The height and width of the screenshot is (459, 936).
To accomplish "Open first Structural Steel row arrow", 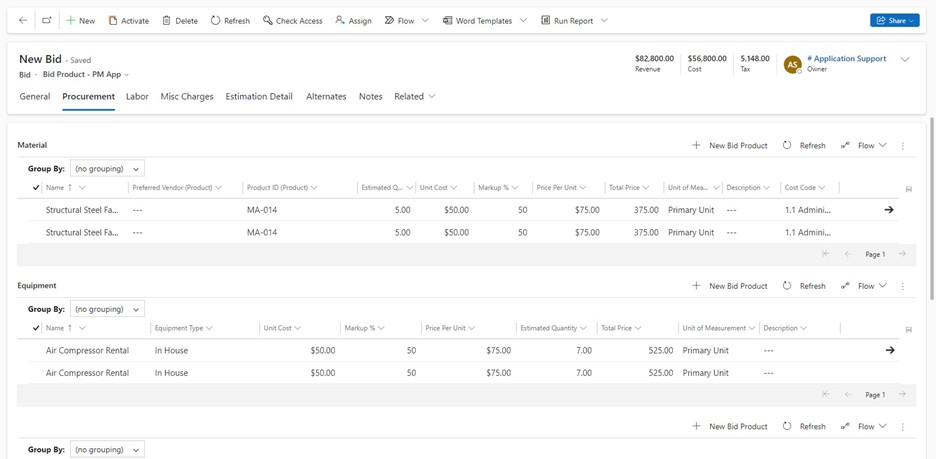I will pos(889,210).
